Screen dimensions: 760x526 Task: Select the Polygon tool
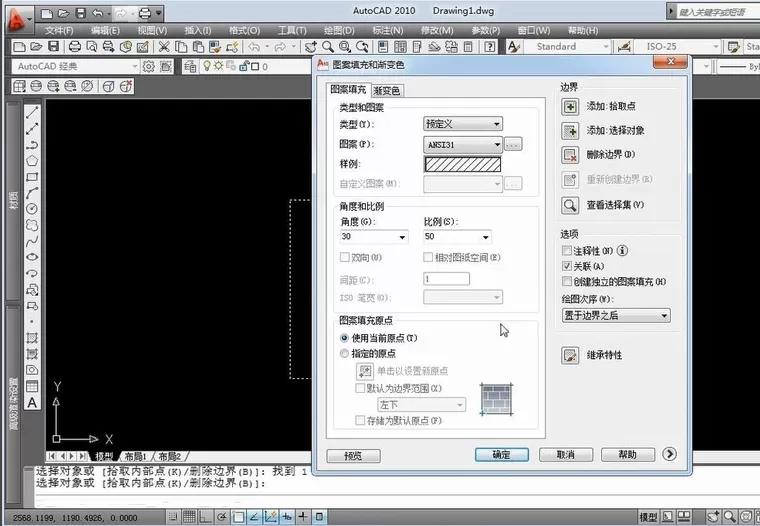pos(32,161)
